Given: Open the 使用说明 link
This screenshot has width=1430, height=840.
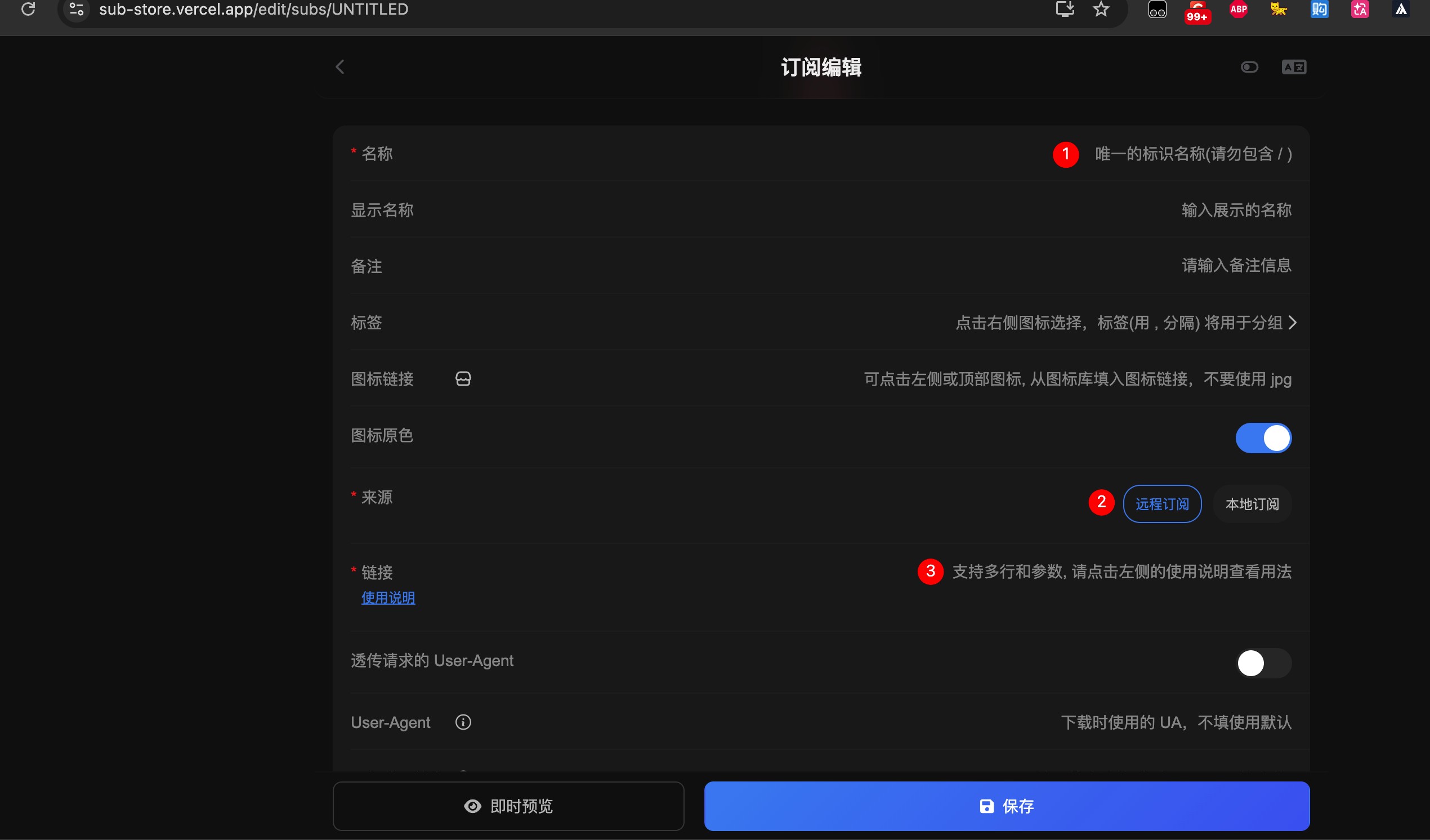Looking at the screenshot, I should [x=387, y=598].
